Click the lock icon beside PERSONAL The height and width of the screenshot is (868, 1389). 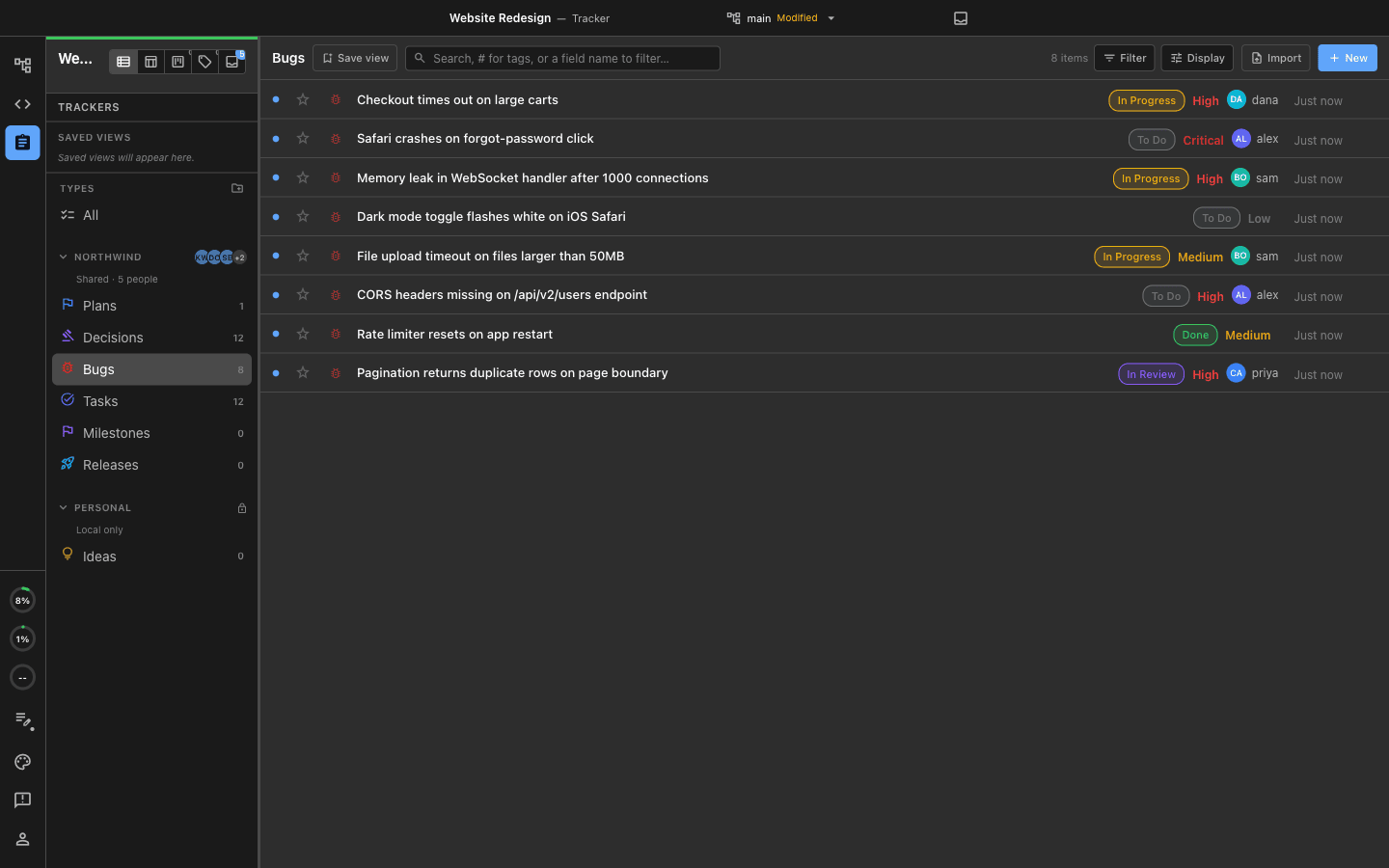(x=242, y=508)
